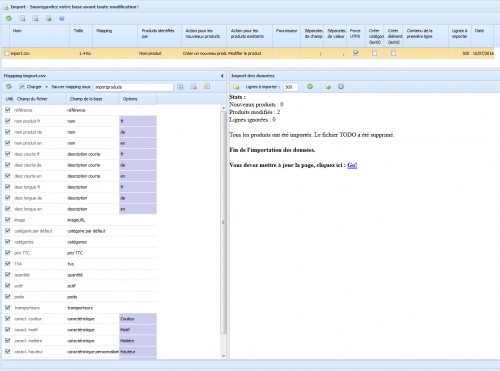
Task: Click the Charger button in the Mapping toolbar
Action: pyautogui.click(x=30, y=87)
